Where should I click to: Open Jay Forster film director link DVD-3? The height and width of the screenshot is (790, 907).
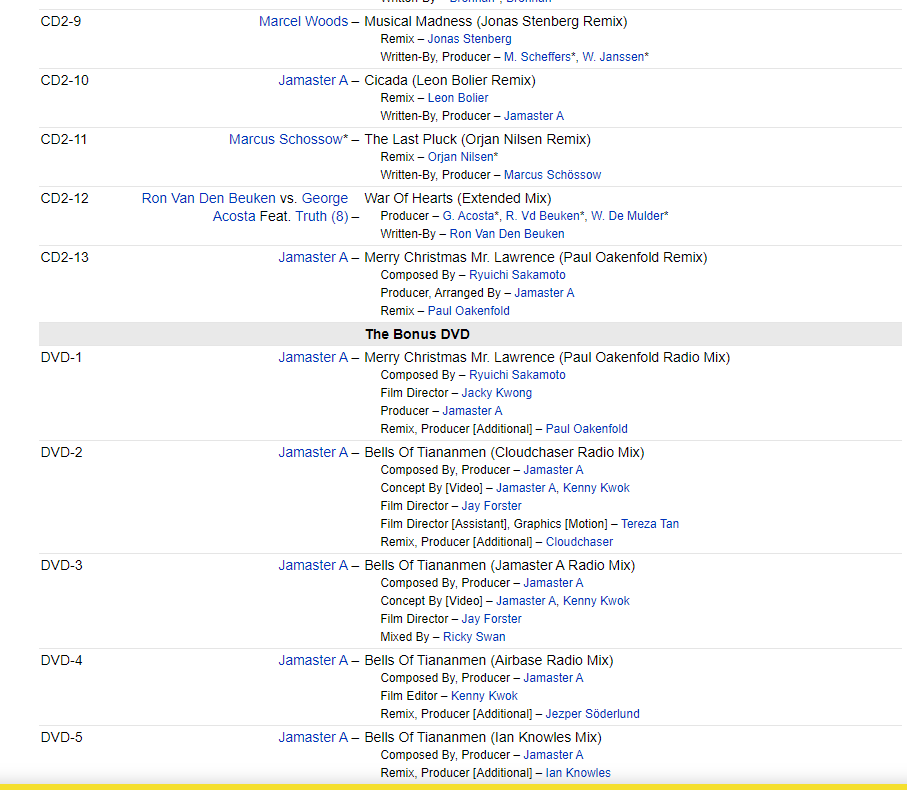491,618
